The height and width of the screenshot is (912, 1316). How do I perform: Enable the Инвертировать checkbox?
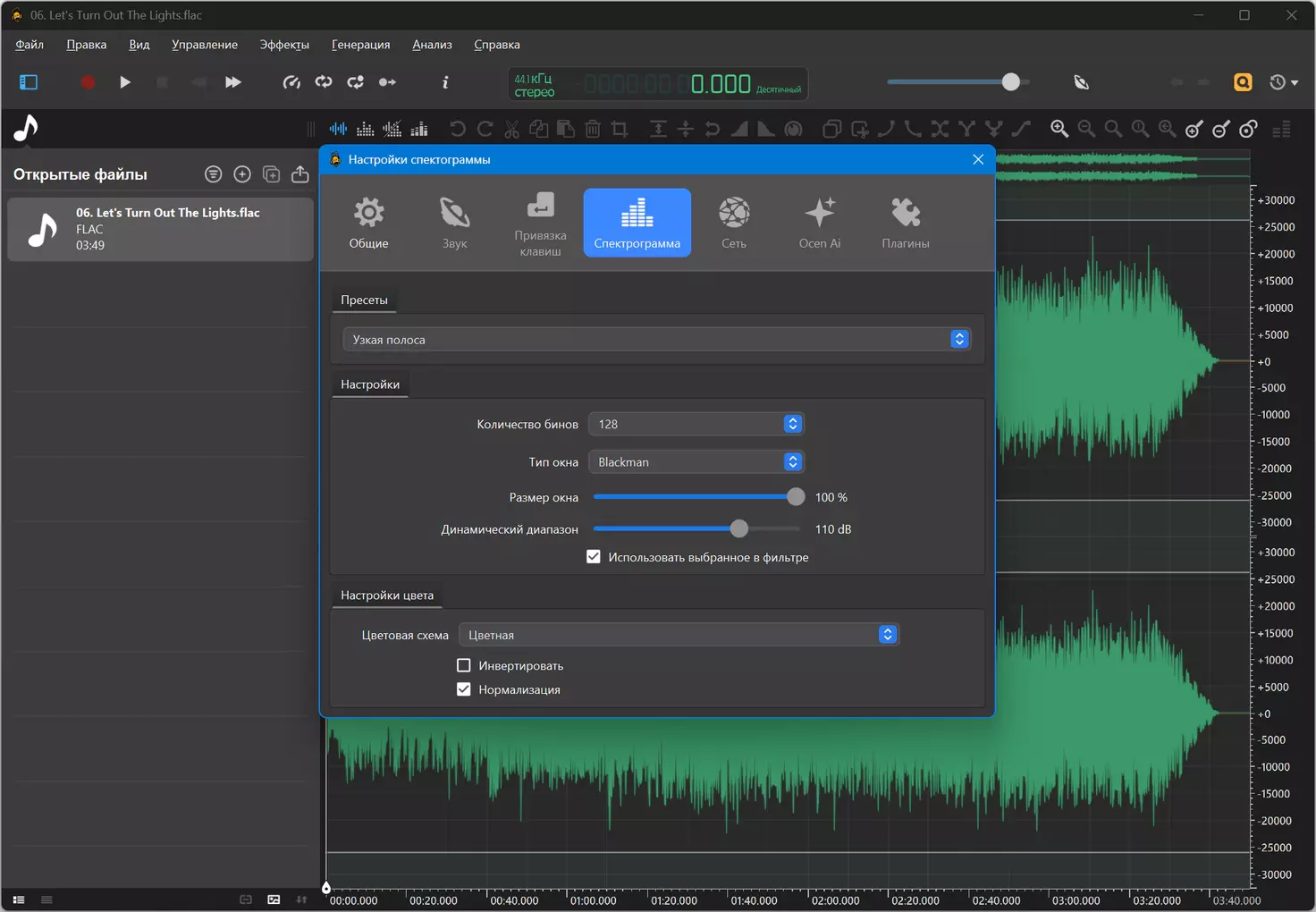(x=464, y=665)
